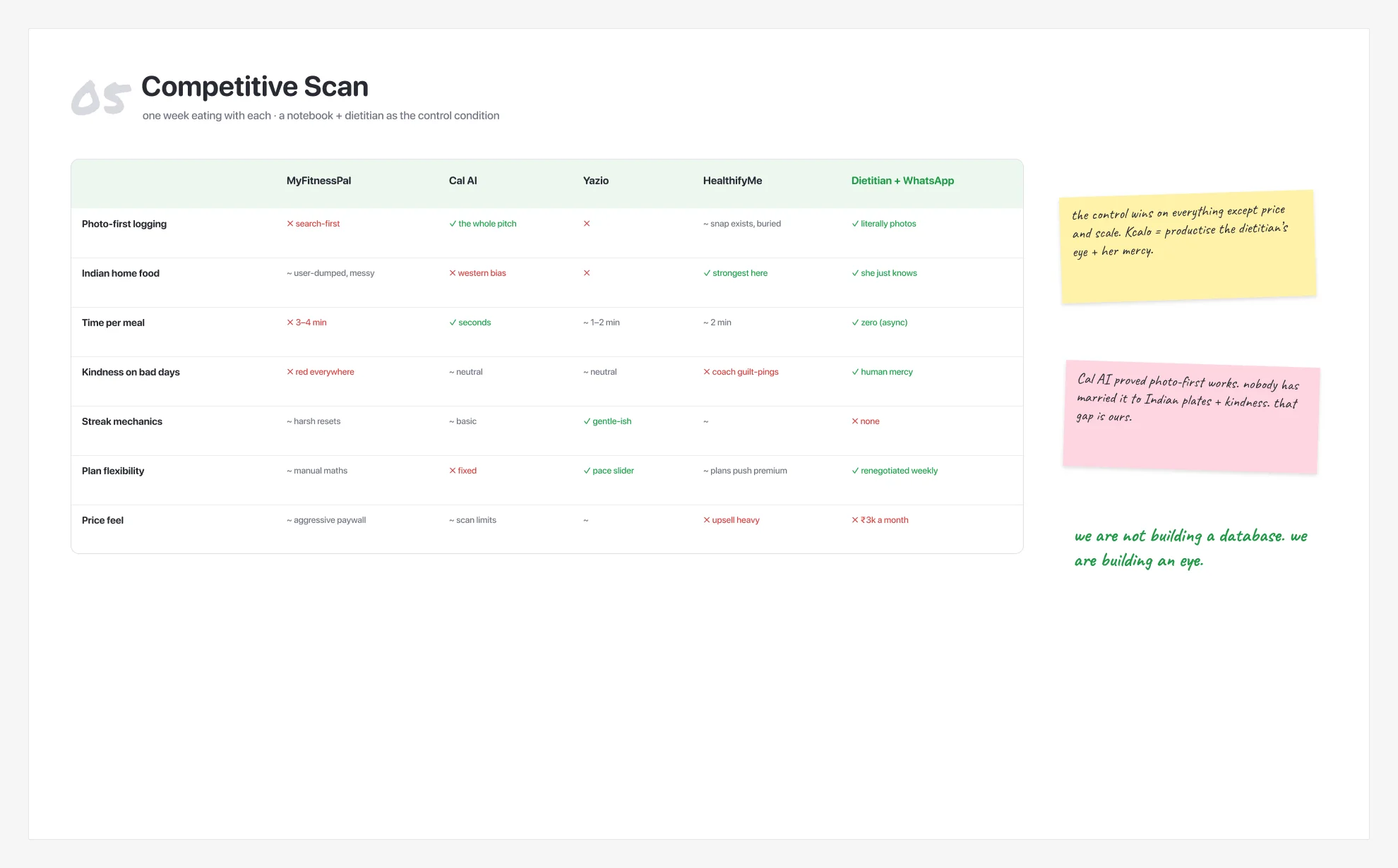Click the 'search-first' cell
1398x868 pixels.
tap(313, 224)
